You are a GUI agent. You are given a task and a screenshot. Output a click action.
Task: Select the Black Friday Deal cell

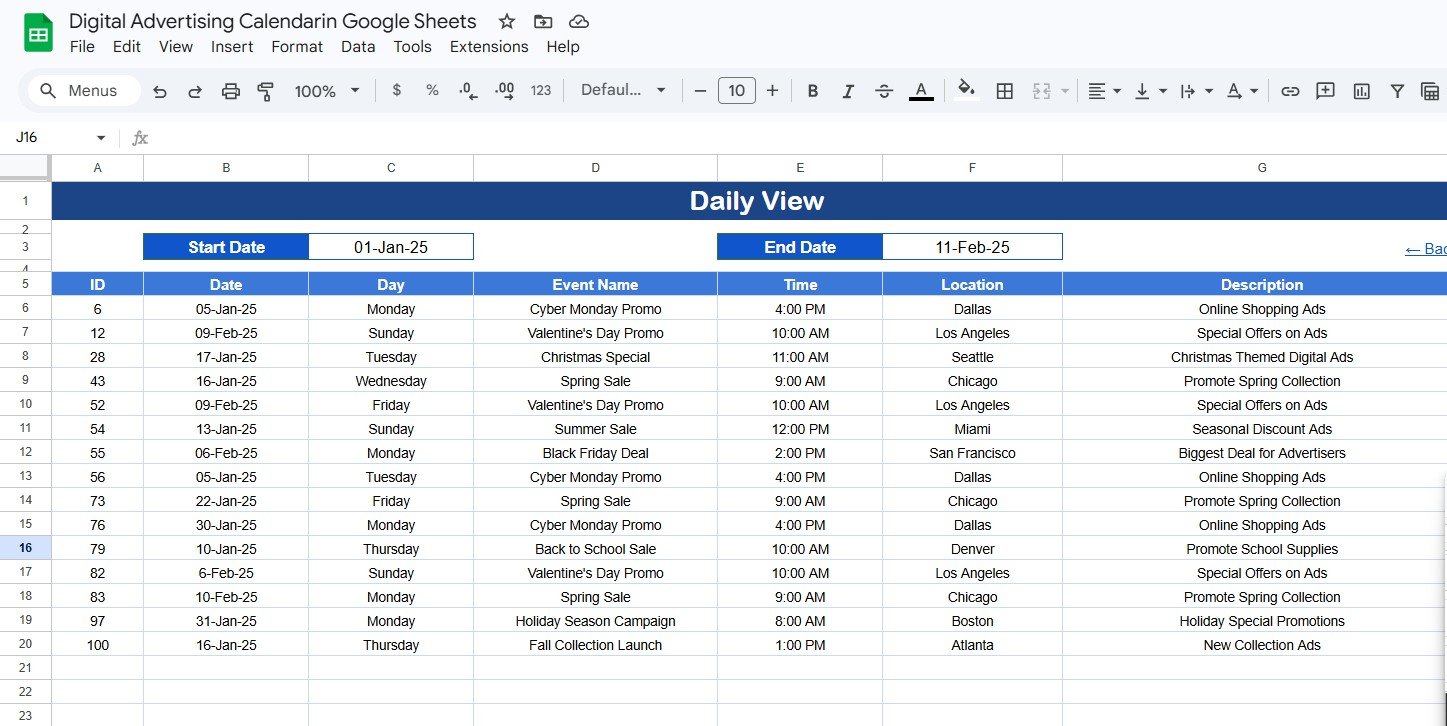[595, 453]
